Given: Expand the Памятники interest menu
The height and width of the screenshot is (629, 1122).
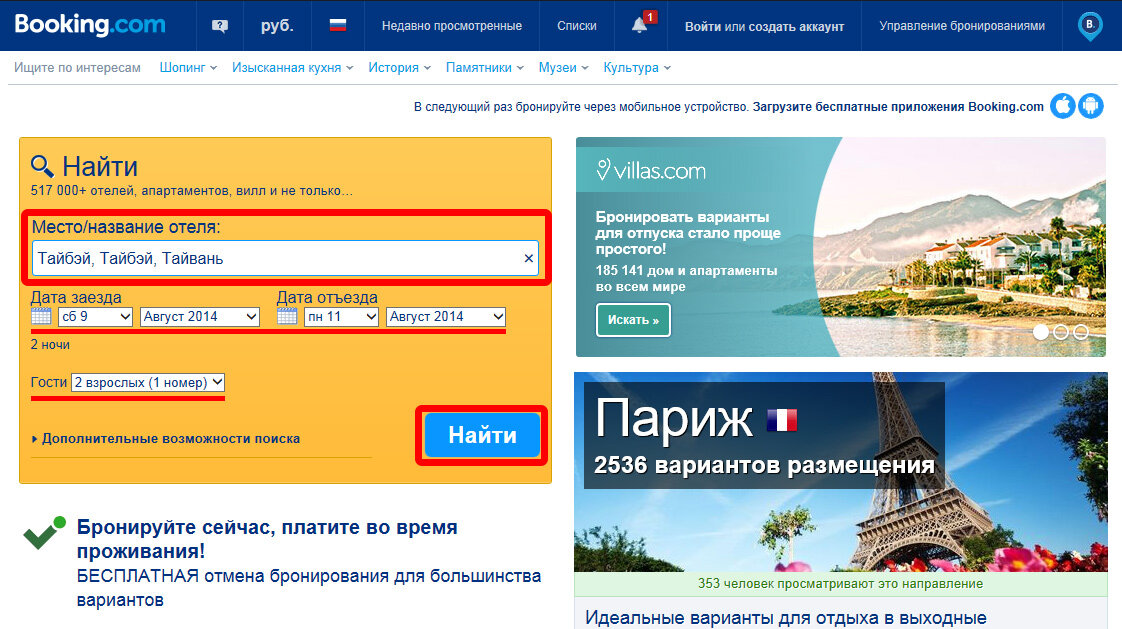Looking at the screenshot, I should tap(485, 68).
